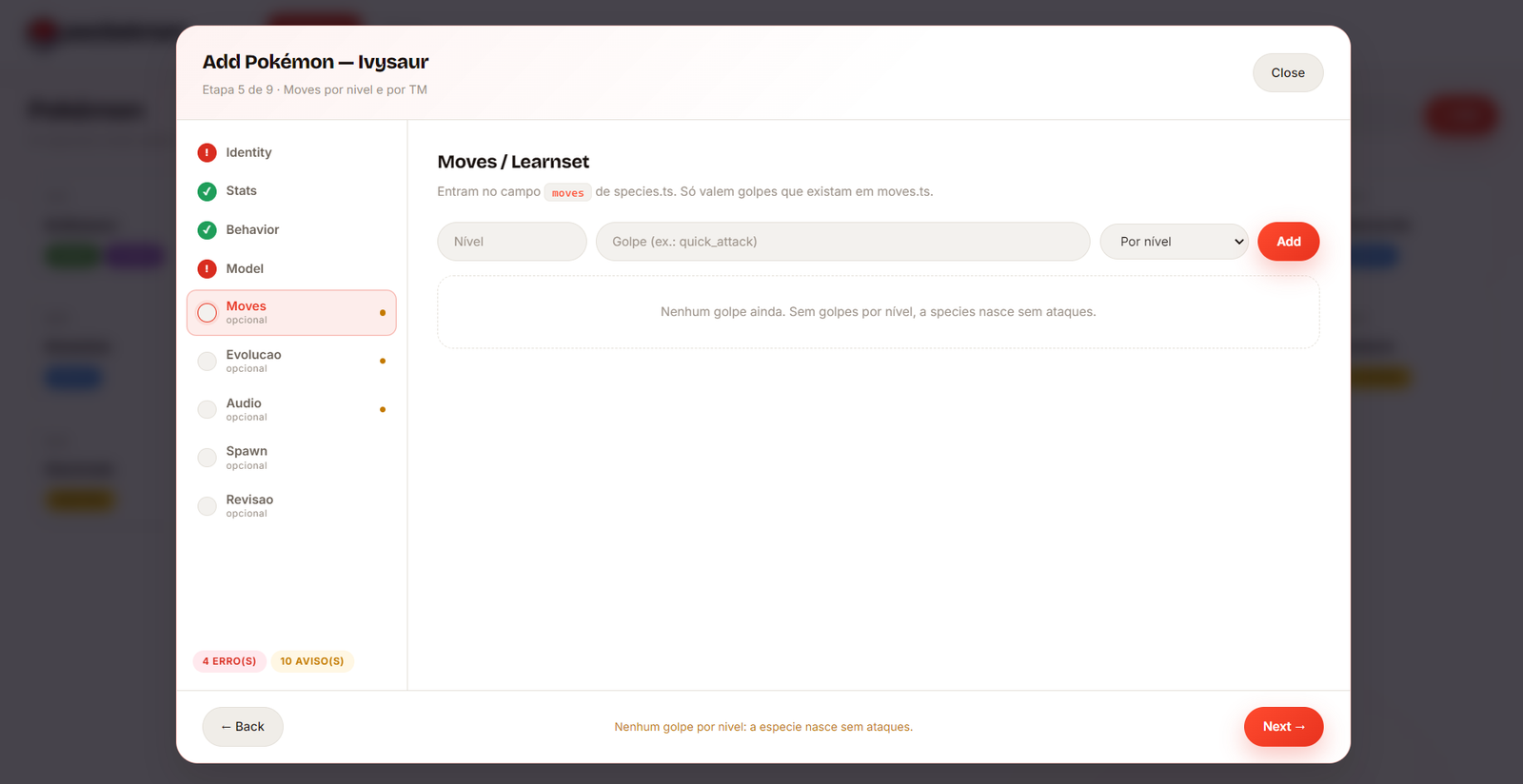
Task: Click the Stats step green checkmark icon
Action: tap(207, 191)
